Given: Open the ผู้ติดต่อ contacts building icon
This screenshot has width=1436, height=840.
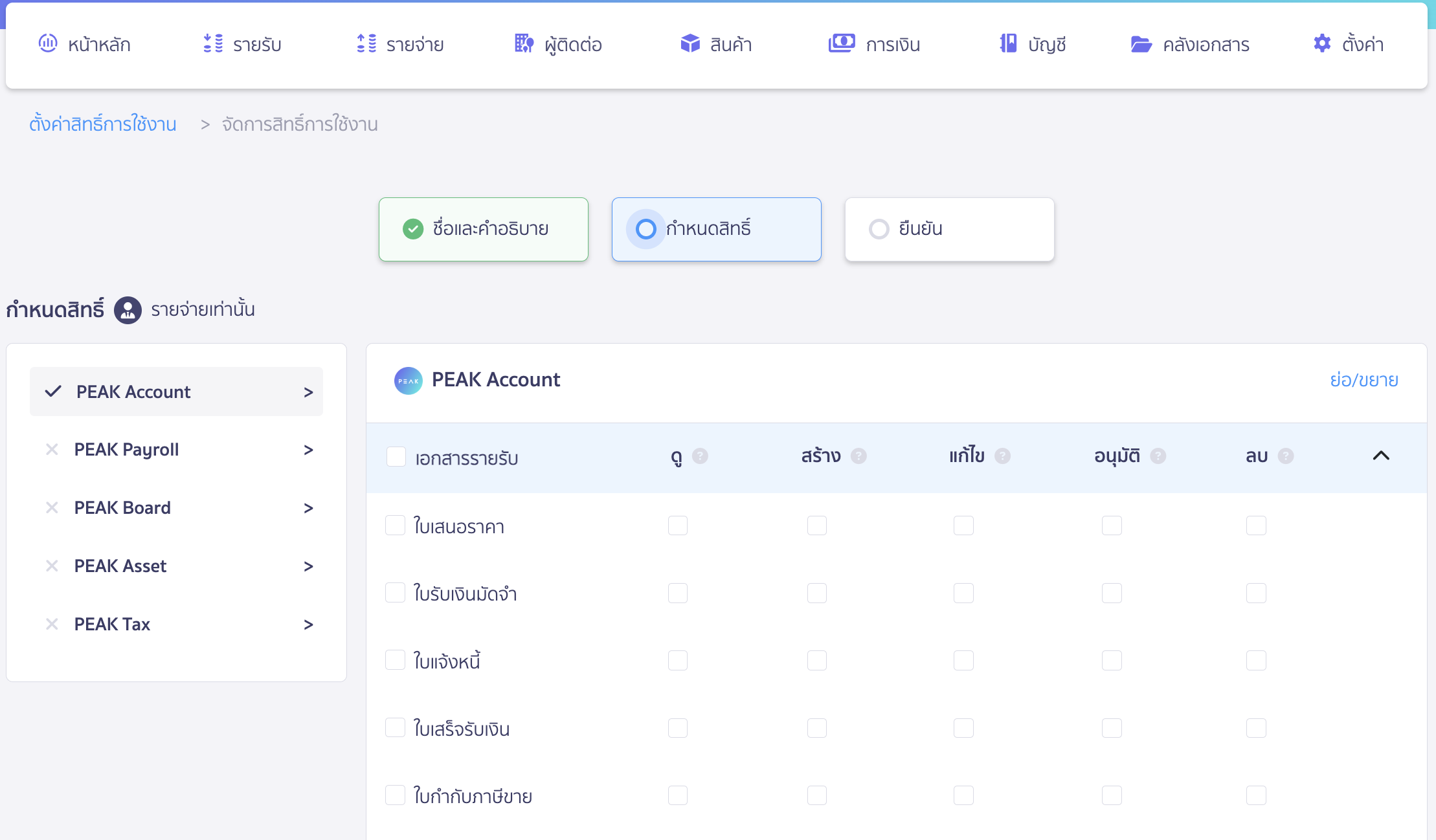Looking at the screenshot, I should tap(524, 43).
